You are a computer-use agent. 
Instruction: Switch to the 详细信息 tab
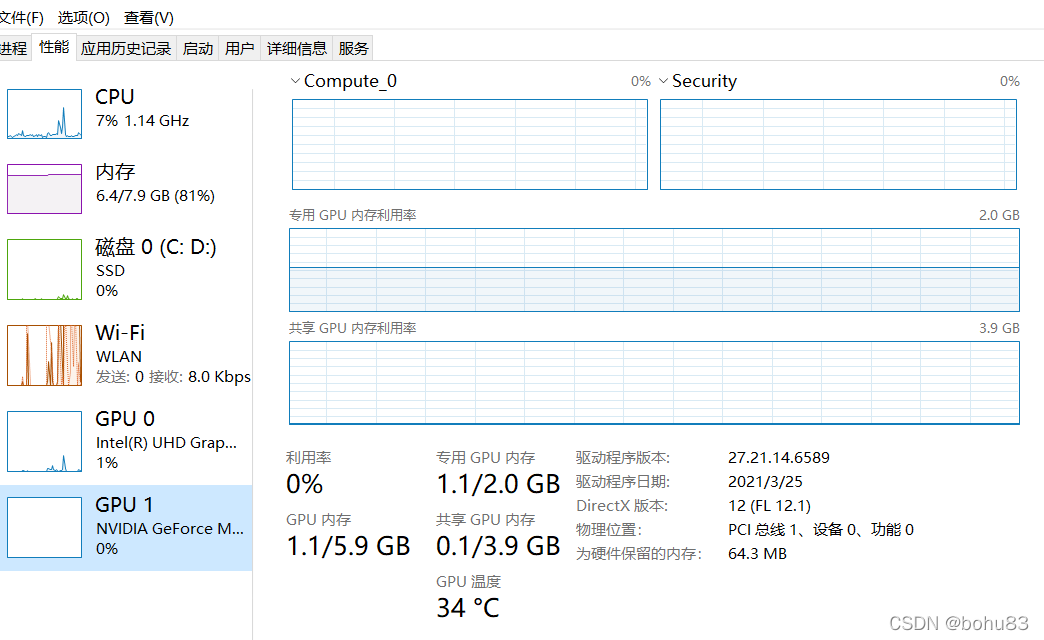tap(296, 48)
